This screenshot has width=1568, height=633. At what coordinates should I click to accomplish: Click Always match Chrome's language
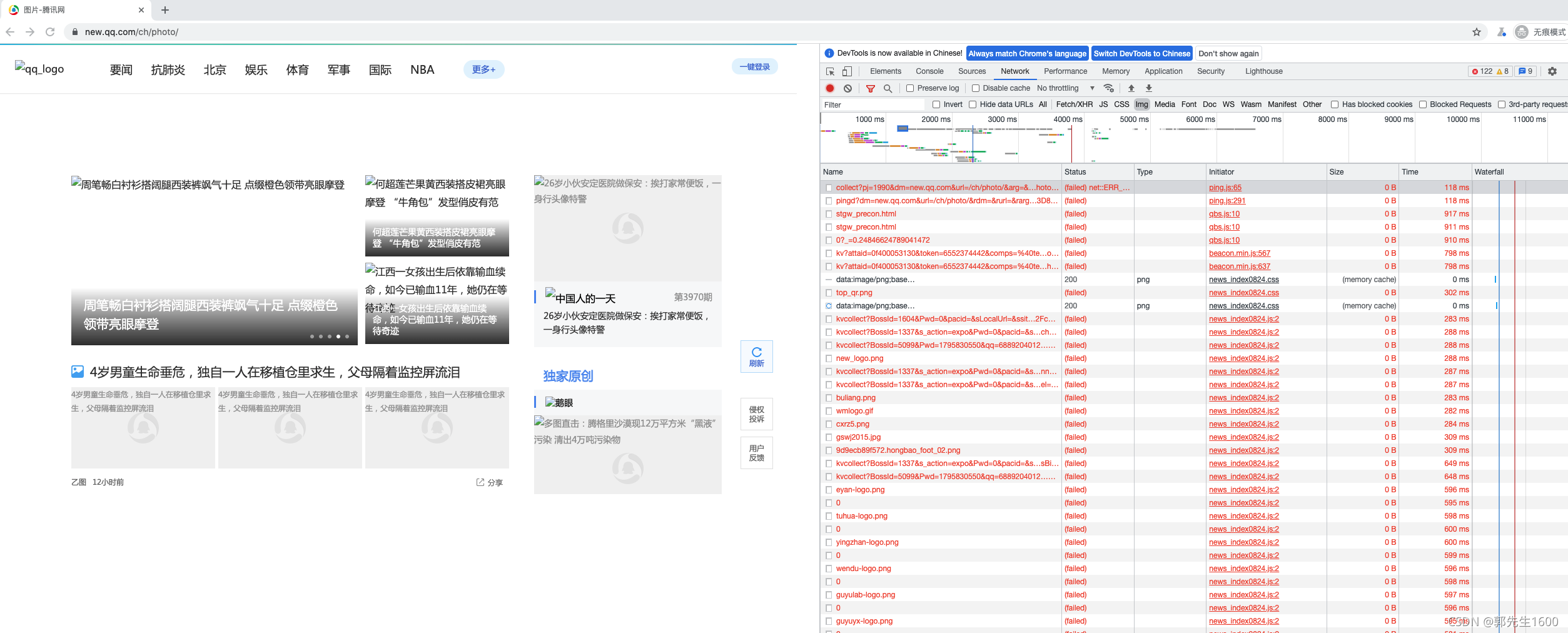click(x=1028, y=54)
